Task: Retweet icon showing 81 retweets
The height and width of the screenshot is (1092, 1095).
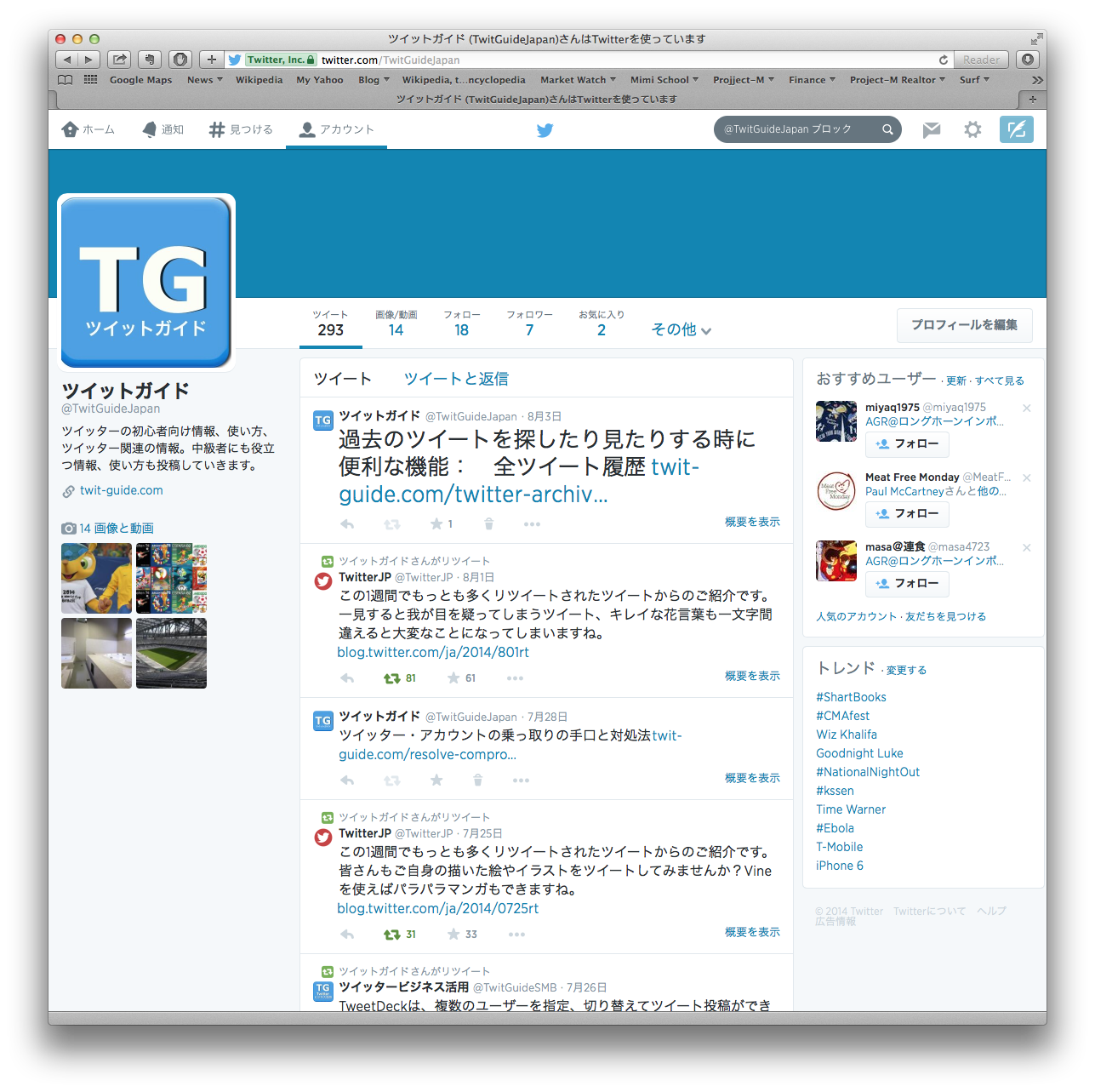Action: tap(391, 678)
